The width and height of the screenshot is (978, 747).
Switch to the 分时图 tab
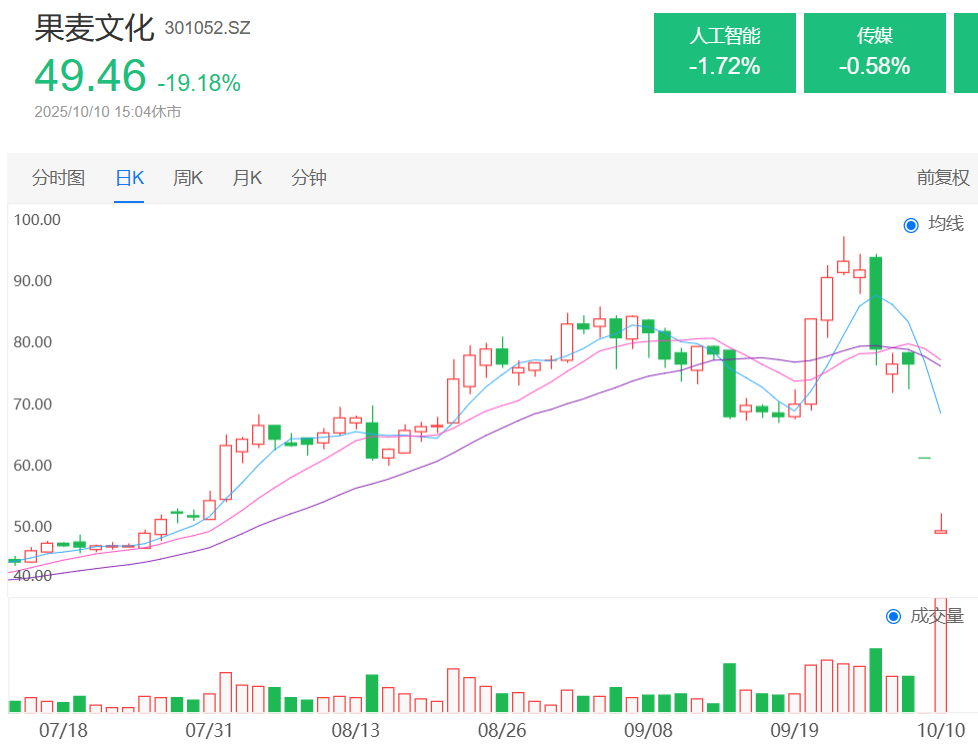(x=58, y=178)
